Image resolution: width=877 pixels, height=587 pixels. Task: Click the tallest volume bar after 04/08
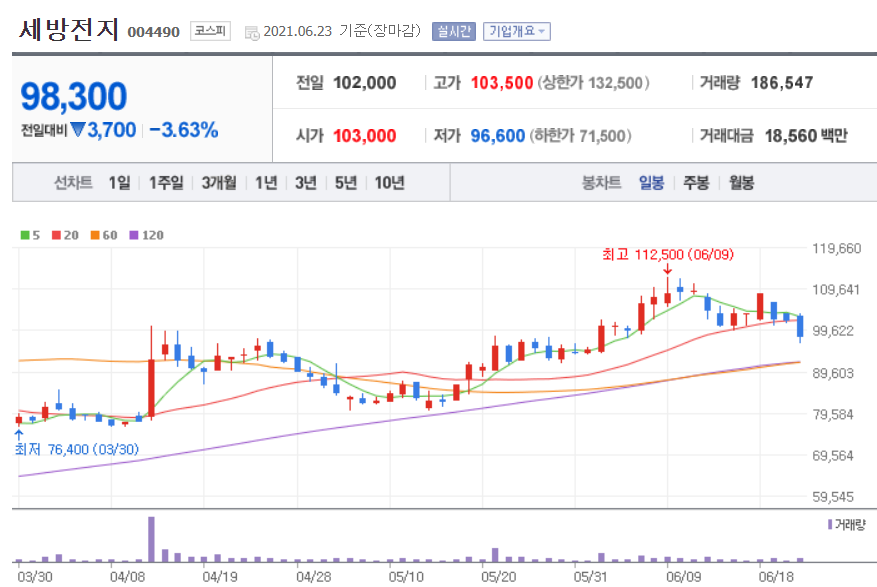(x=151, y=539)
